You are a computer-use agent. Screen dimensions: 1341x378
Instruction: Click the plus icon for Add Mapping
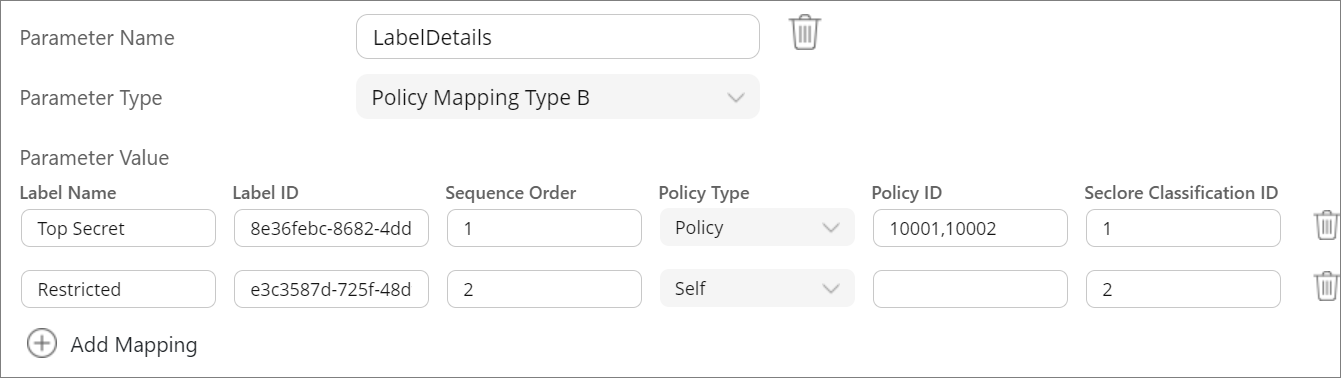click(x=41, y=344)
